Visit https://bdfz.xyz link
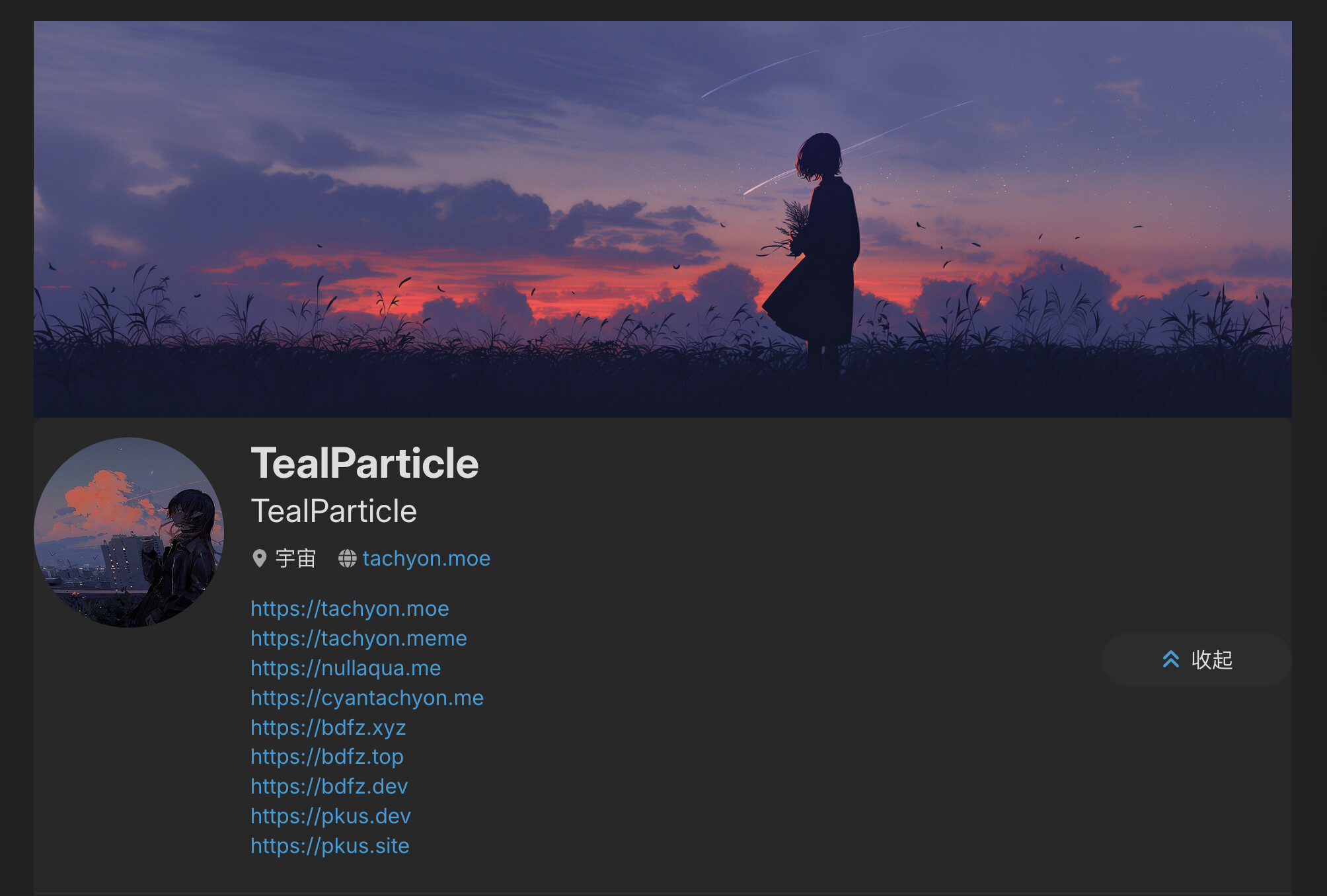Screen dimensions: 1327x896 click(x=328, y=727)
